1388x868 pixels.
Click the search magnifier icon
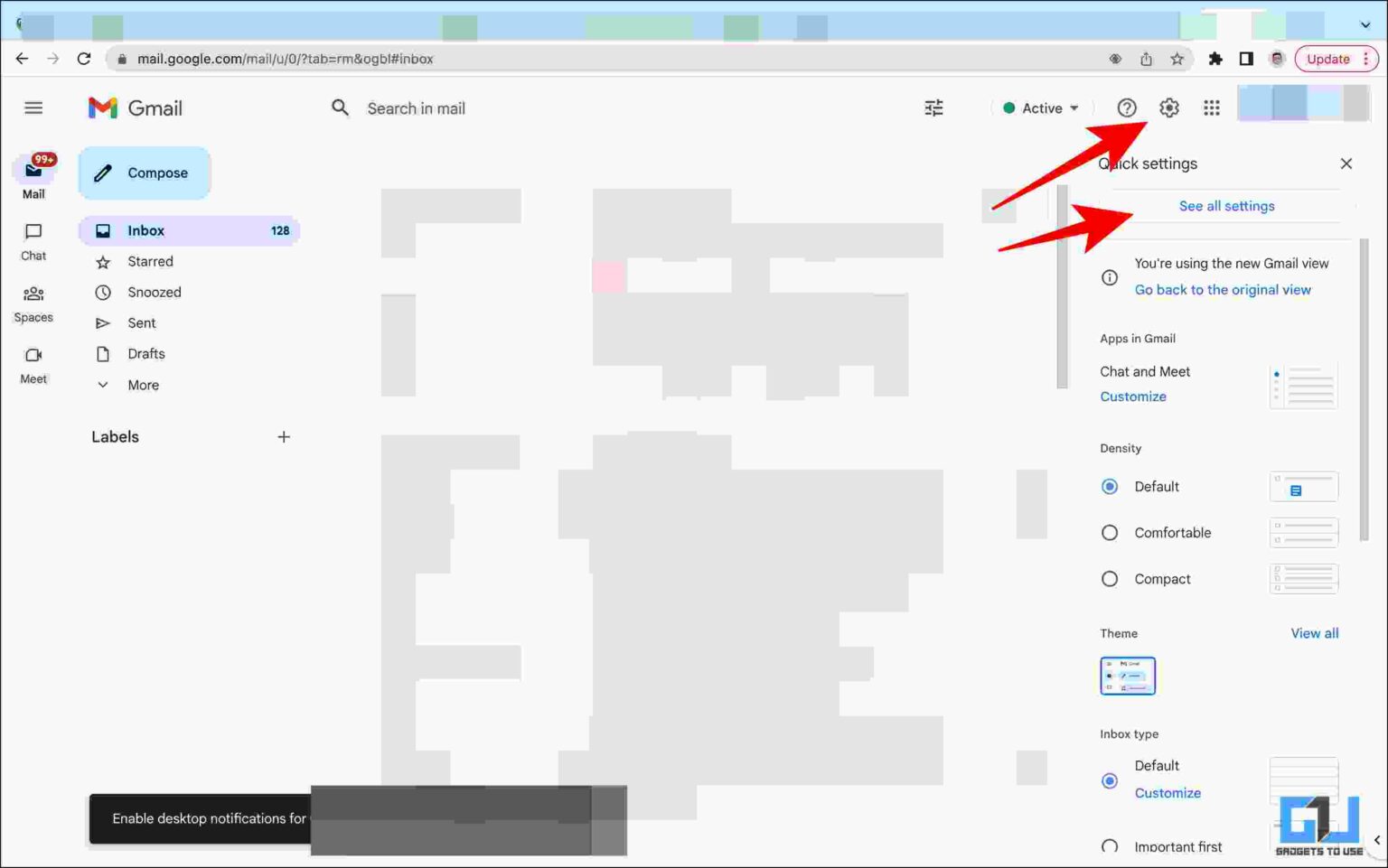tap(340, 108)
